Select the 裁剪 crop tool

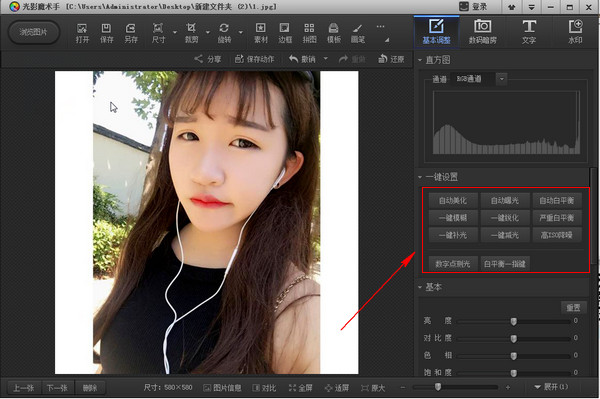click(x=191, y=33)
